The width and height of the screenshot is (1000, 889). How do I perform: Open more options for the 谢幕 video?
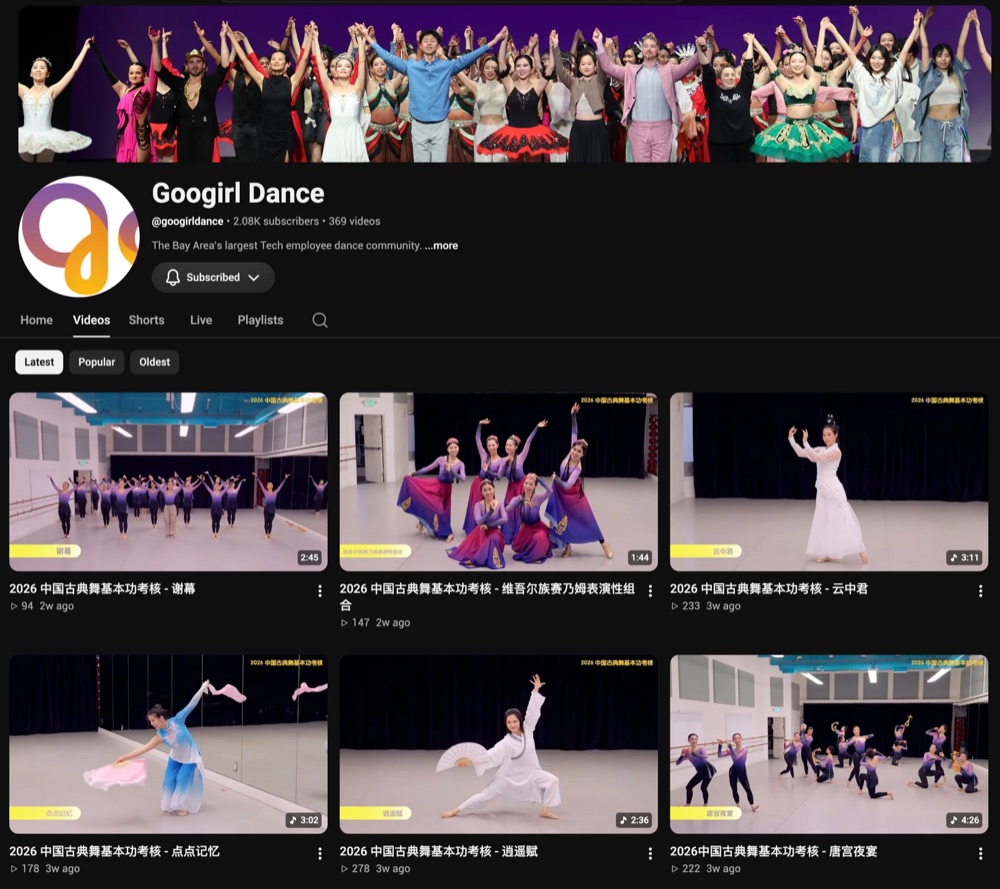coord(320,591)
